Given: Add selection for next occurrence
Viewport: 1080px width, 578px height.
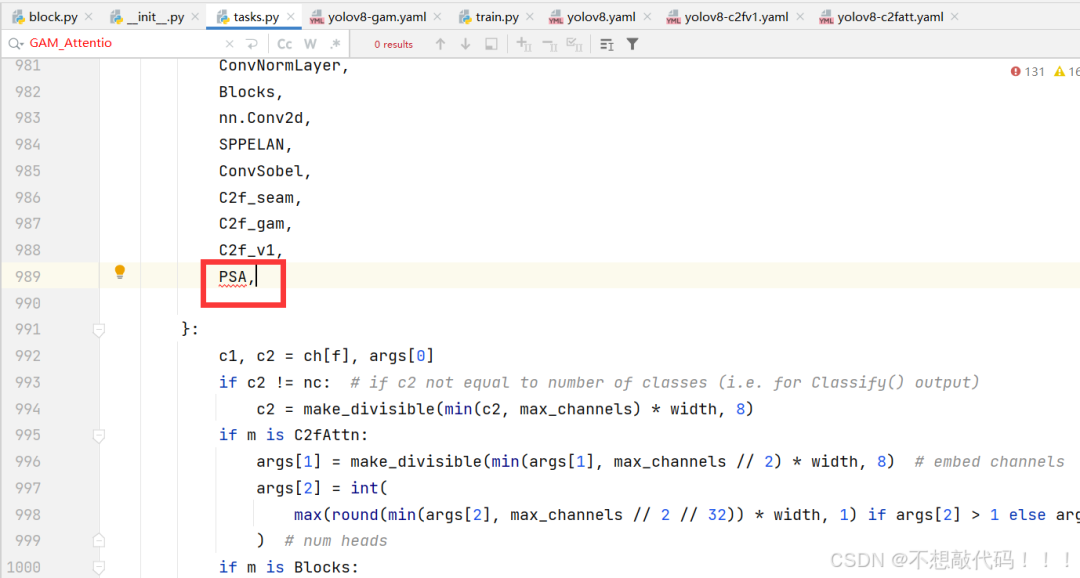Looking at the screenshot, I should coord(524,44).
